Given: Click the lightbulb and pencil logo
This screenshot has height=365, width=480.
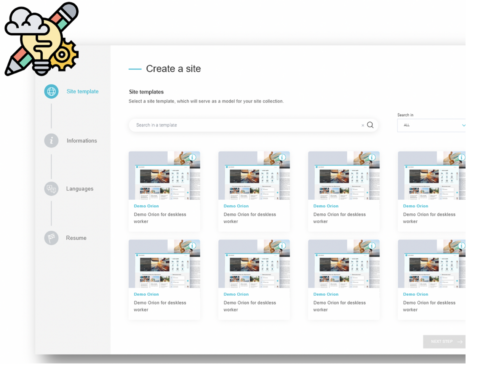Looking at the screenshot, I should click(42, 38).
